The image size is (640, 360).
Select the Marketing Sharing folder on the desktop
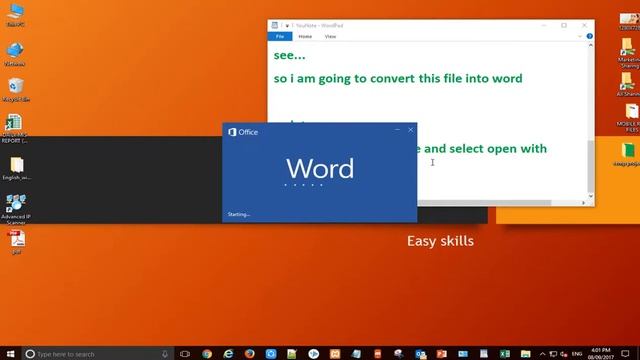click(x=629, y=53)
